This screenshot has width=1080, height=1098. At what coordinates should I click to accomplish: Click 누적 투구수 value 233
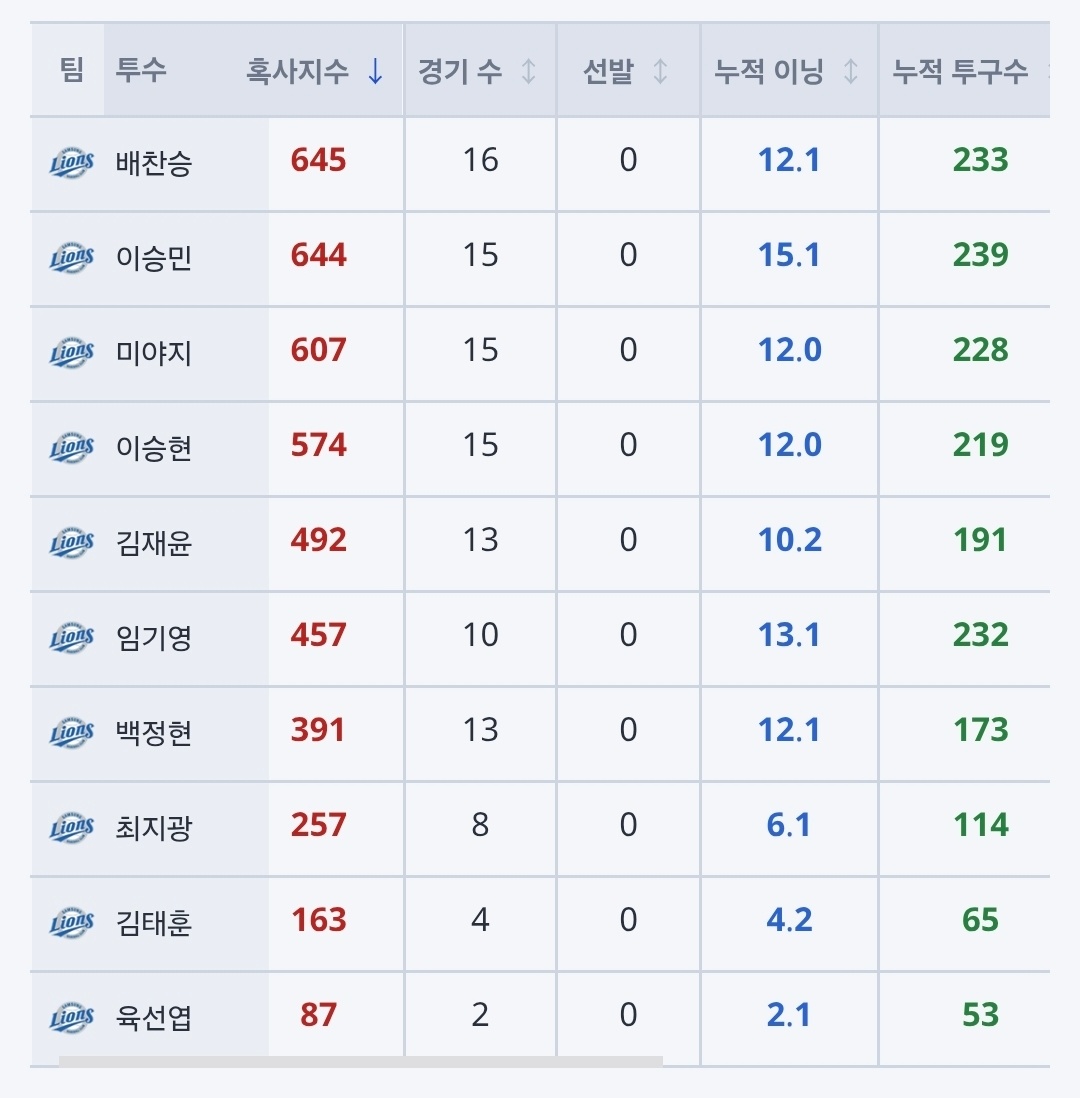click(981, 160)
